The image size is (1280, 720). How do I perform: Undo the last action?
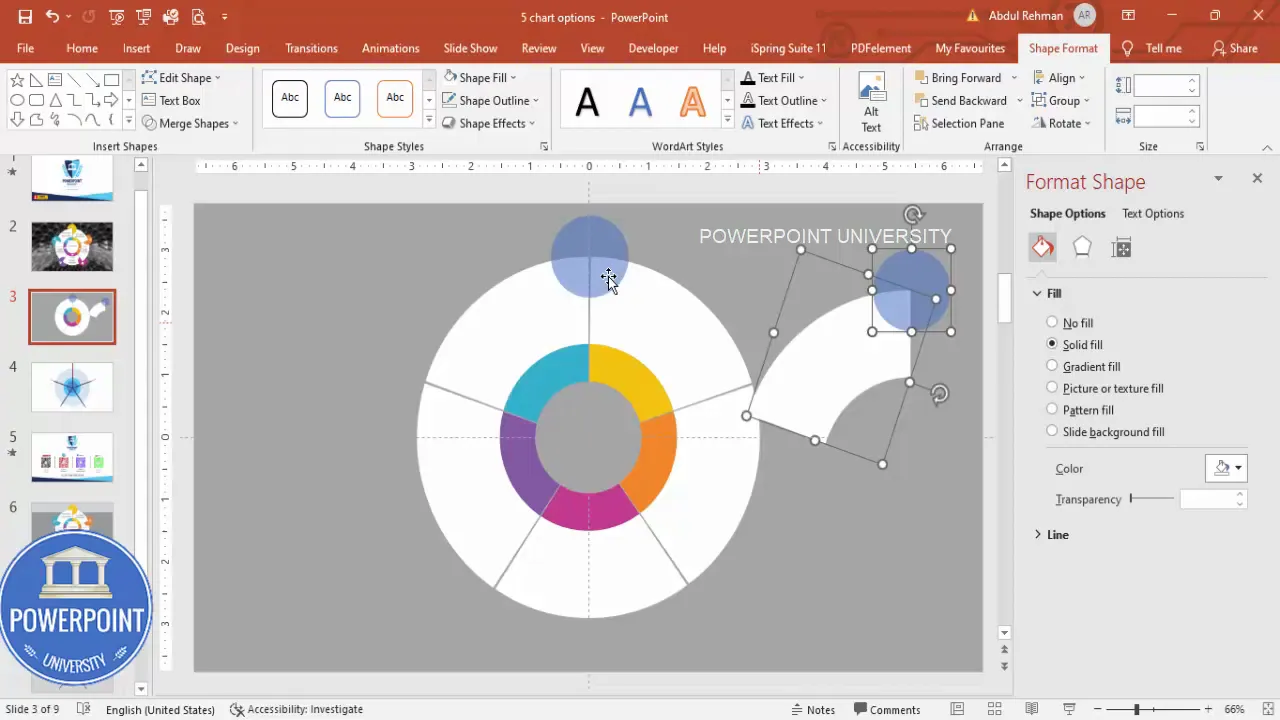(x=52, y=17)
